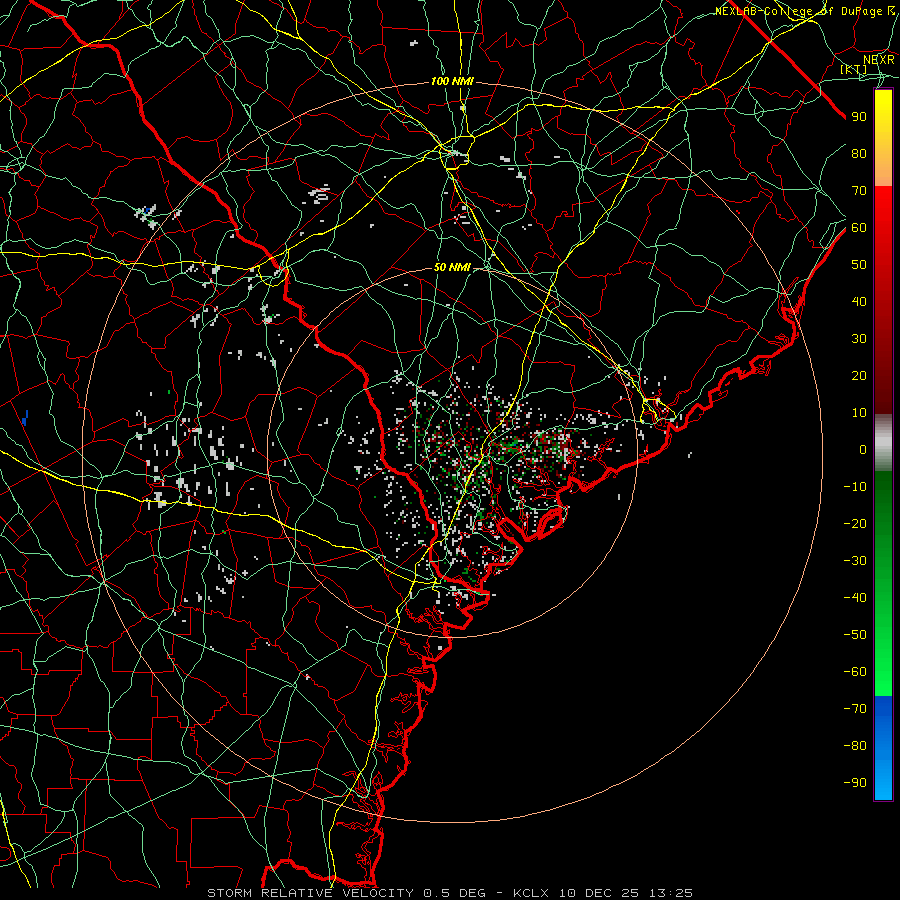The image size is (900, 900).
Task: Click the legend value 50
Action: tap(859, 265)
